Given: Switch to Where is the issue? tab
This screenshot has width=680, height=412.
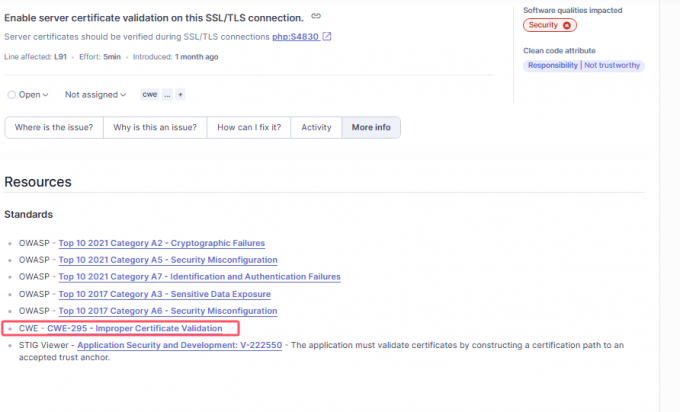Looking at the screenshot, I should [54, 128].
